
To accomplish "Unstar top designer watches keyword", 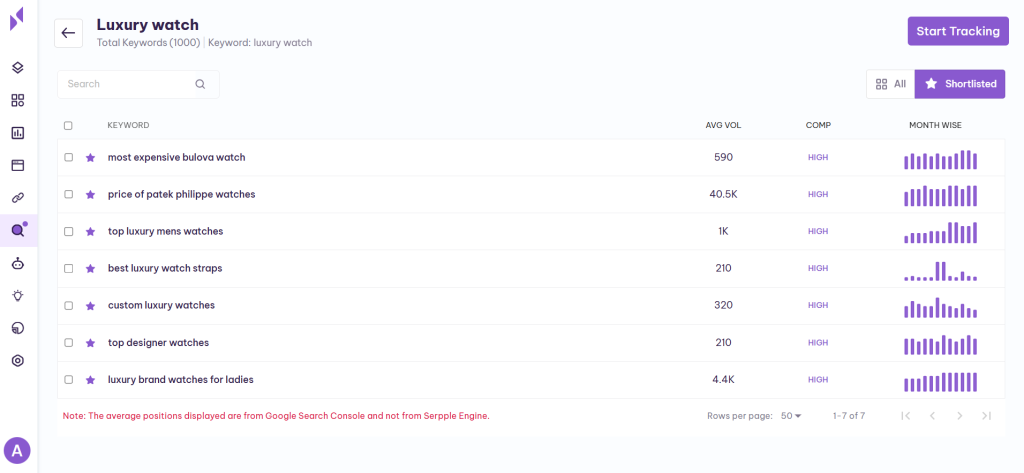I will (x=91, y=343).
